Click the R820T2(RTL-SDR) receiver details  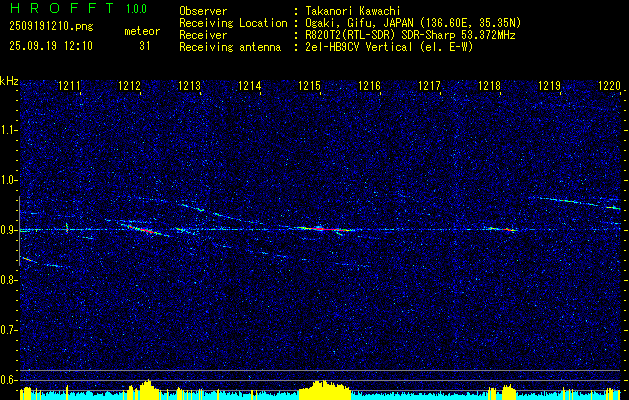410,35
